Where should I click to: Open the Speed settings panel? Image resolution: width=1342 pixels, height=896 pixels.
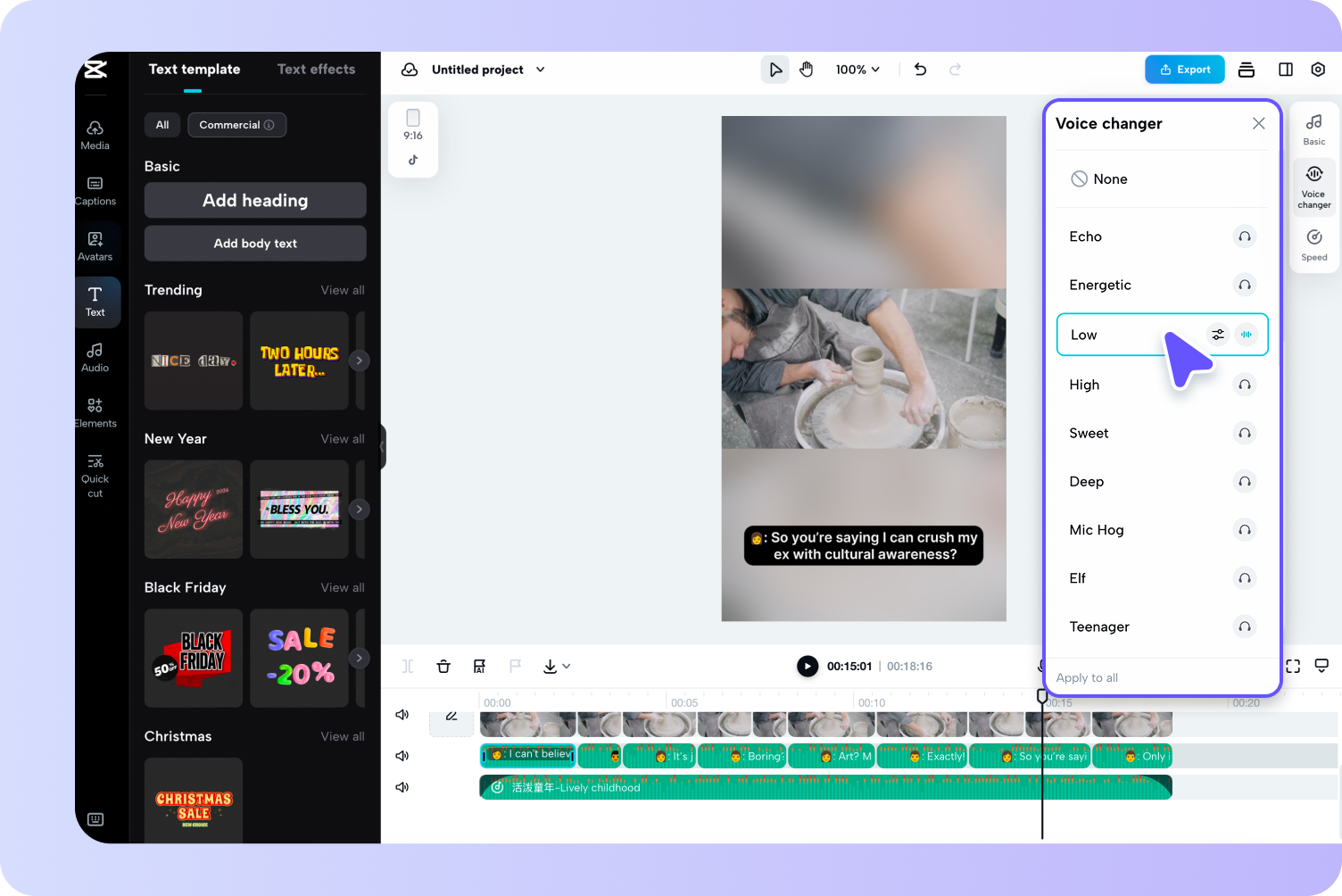(1314, 245)
